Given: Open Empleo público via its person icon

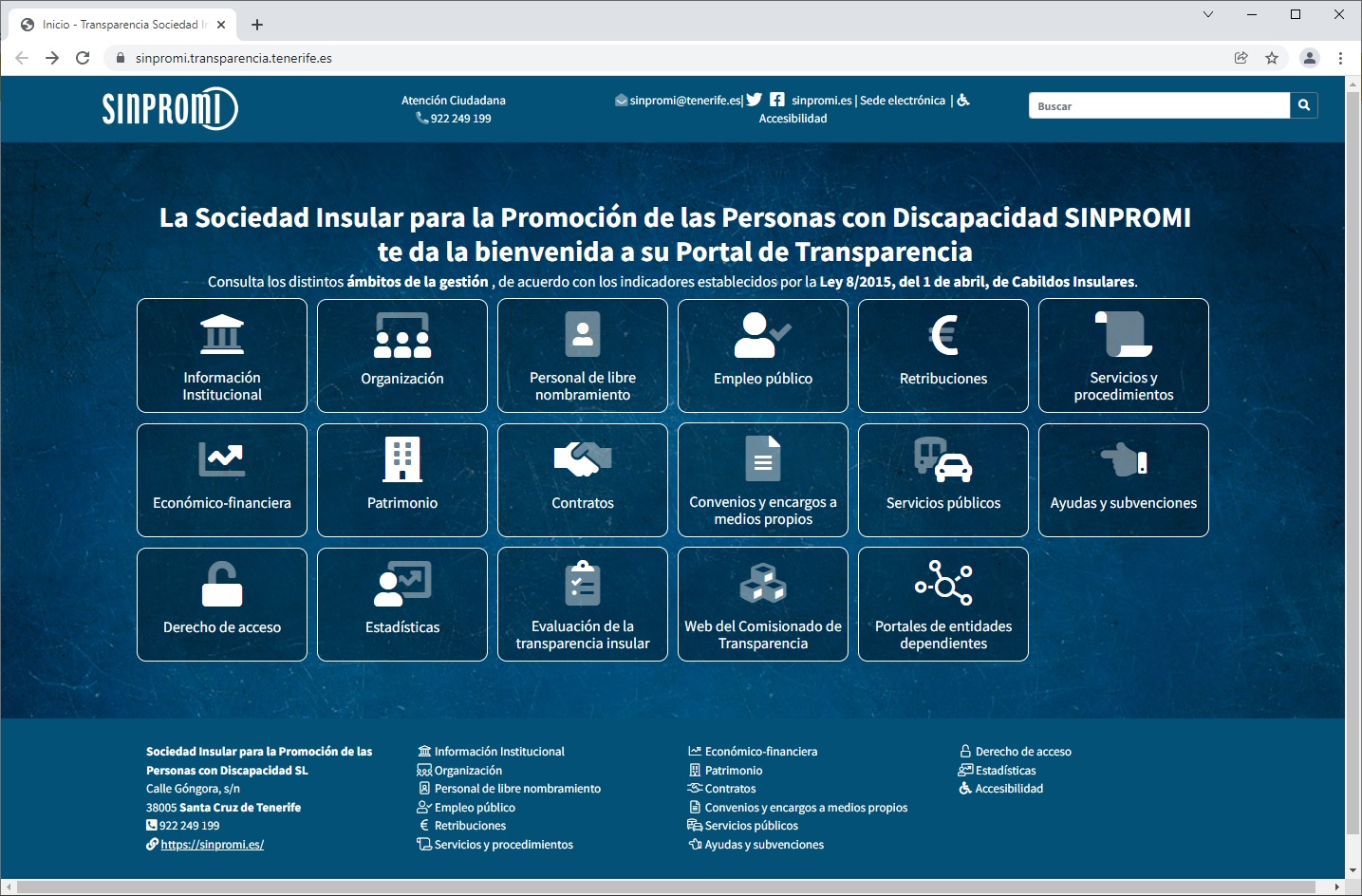Looking at the screenshot, I should click(761, 334).
